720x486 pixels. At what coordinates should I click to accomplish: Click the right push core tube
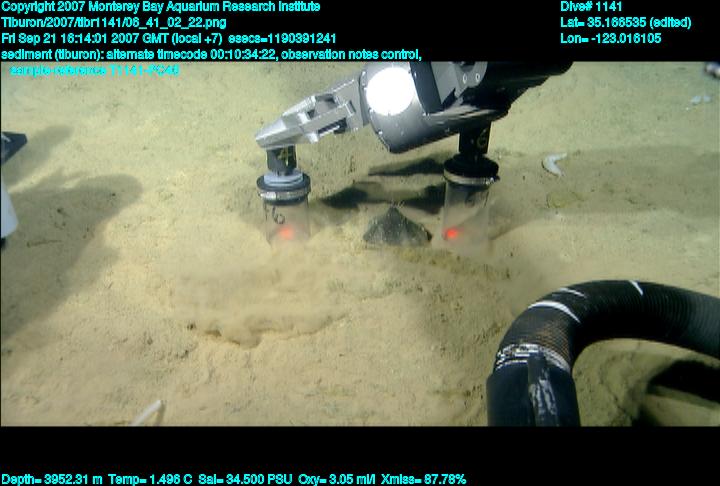click(461, 210)
